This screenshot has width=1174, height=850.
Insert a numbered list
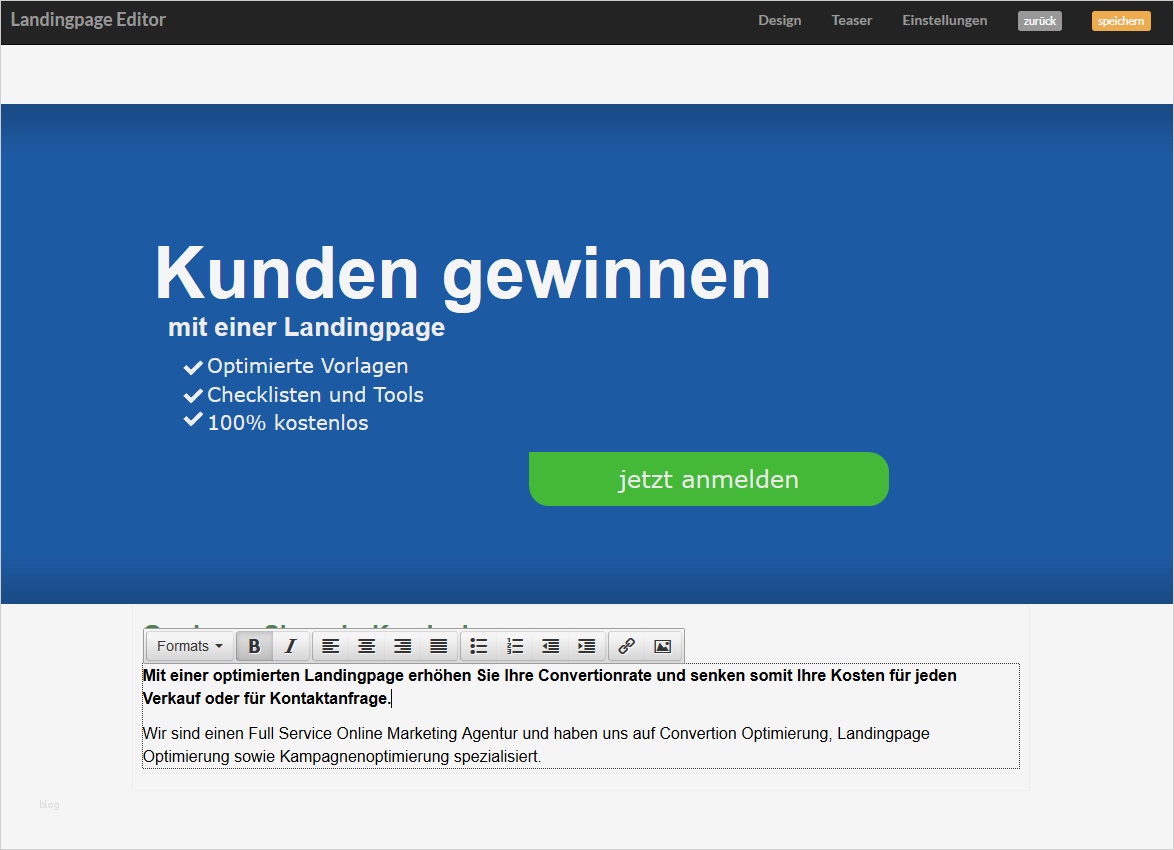[515, 646]
